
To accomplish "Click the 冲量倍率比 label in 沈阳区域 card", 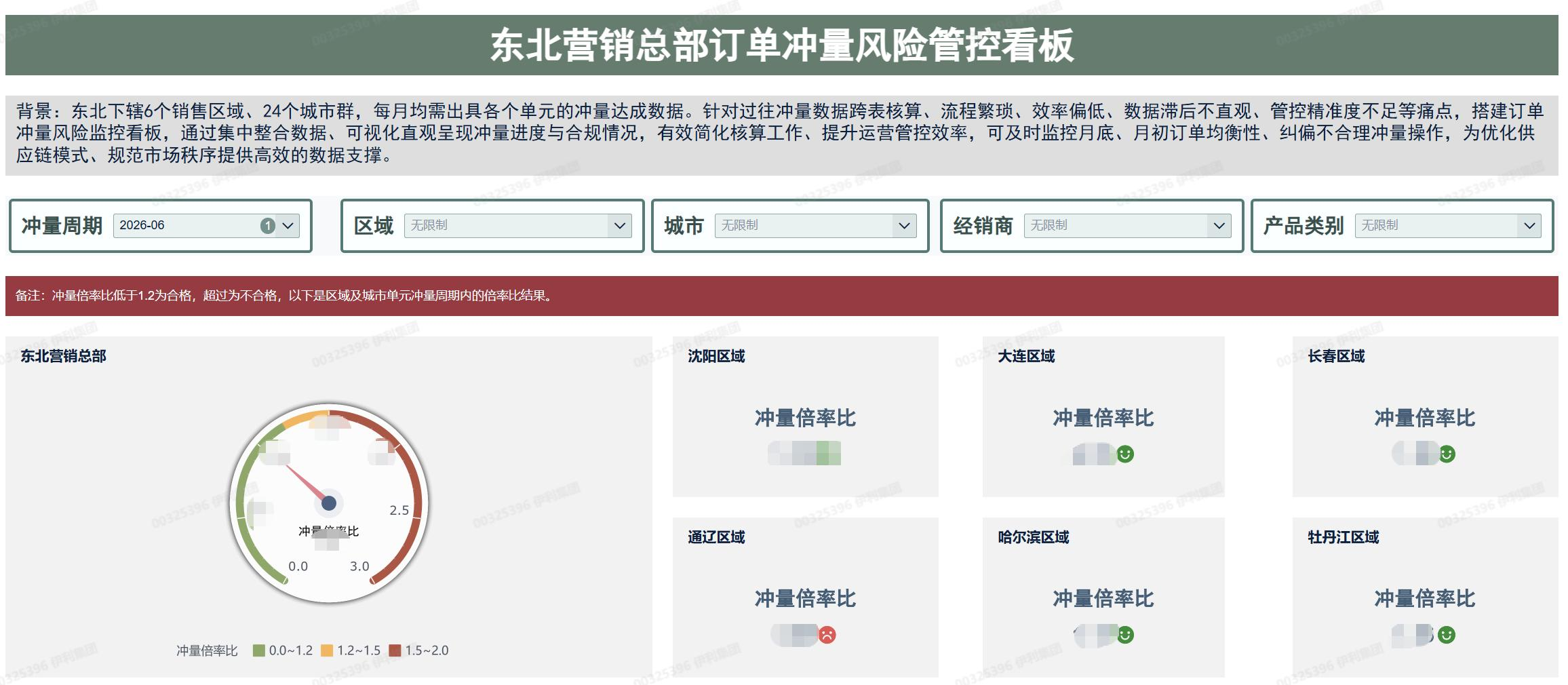I will tap(805, 418).
